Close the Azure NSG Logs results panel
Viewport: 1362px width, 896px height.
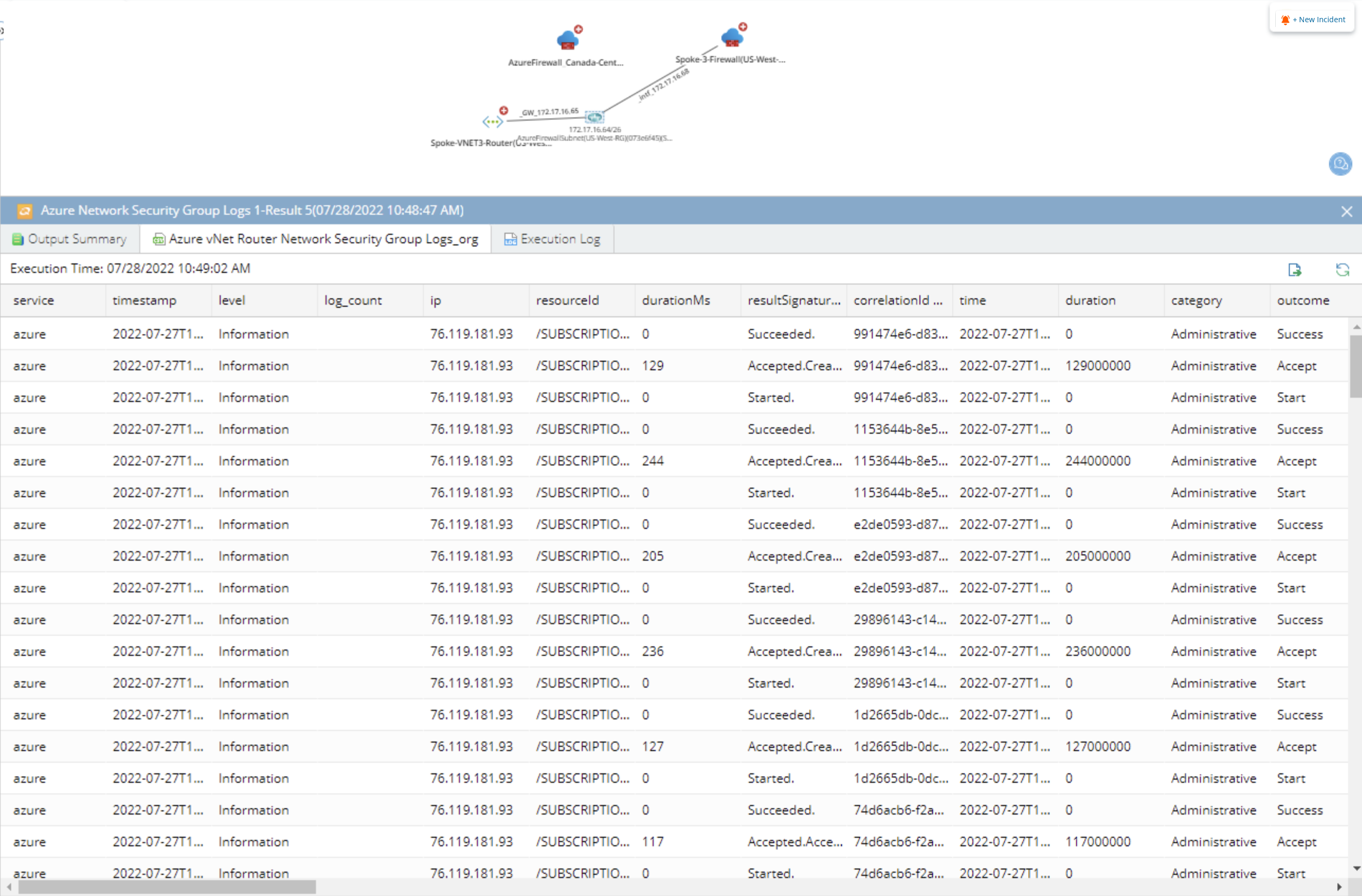coord(1347,211)
